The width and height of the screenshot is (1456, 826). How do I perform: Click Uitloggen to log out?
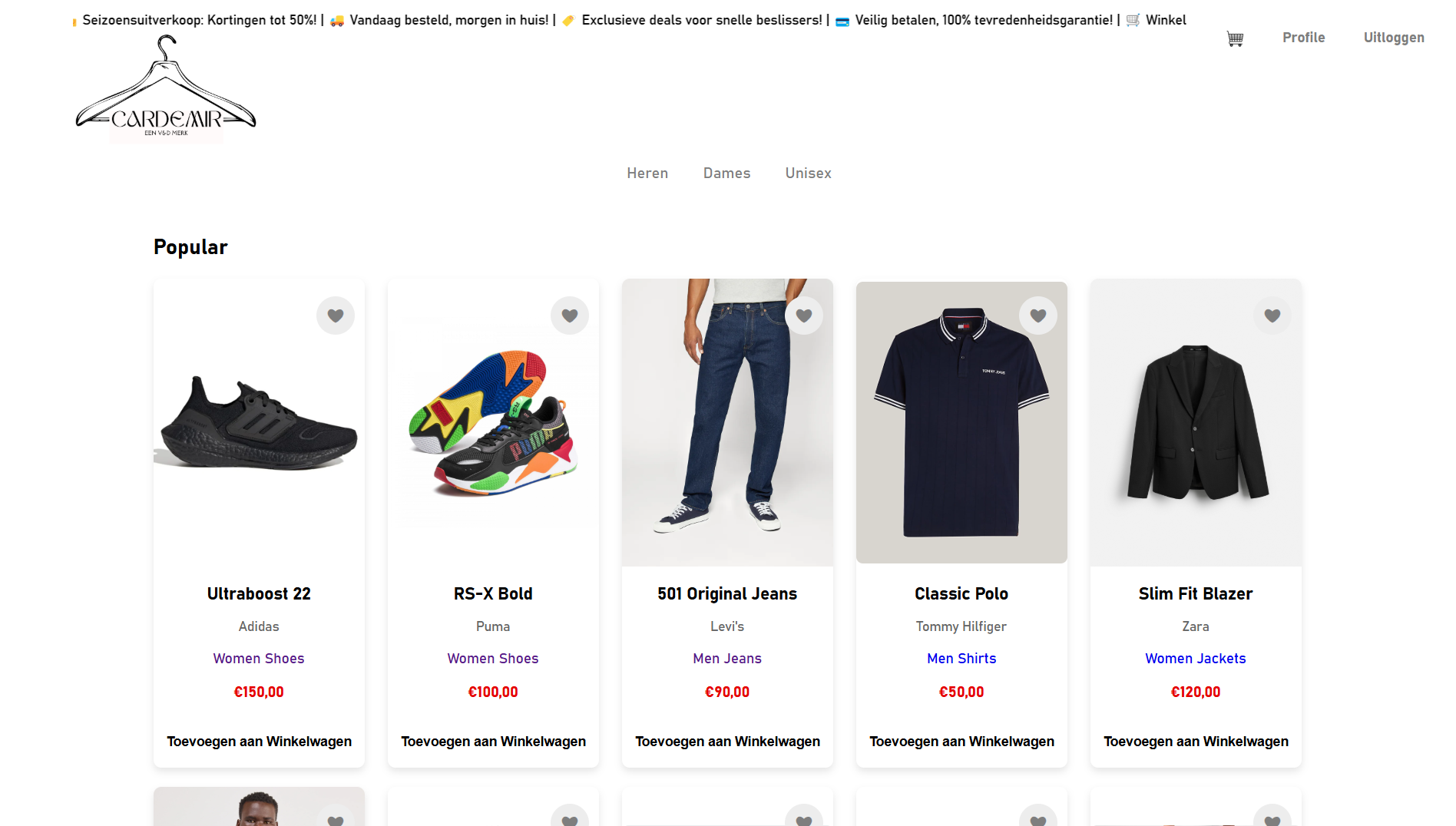coord(1394,38)
